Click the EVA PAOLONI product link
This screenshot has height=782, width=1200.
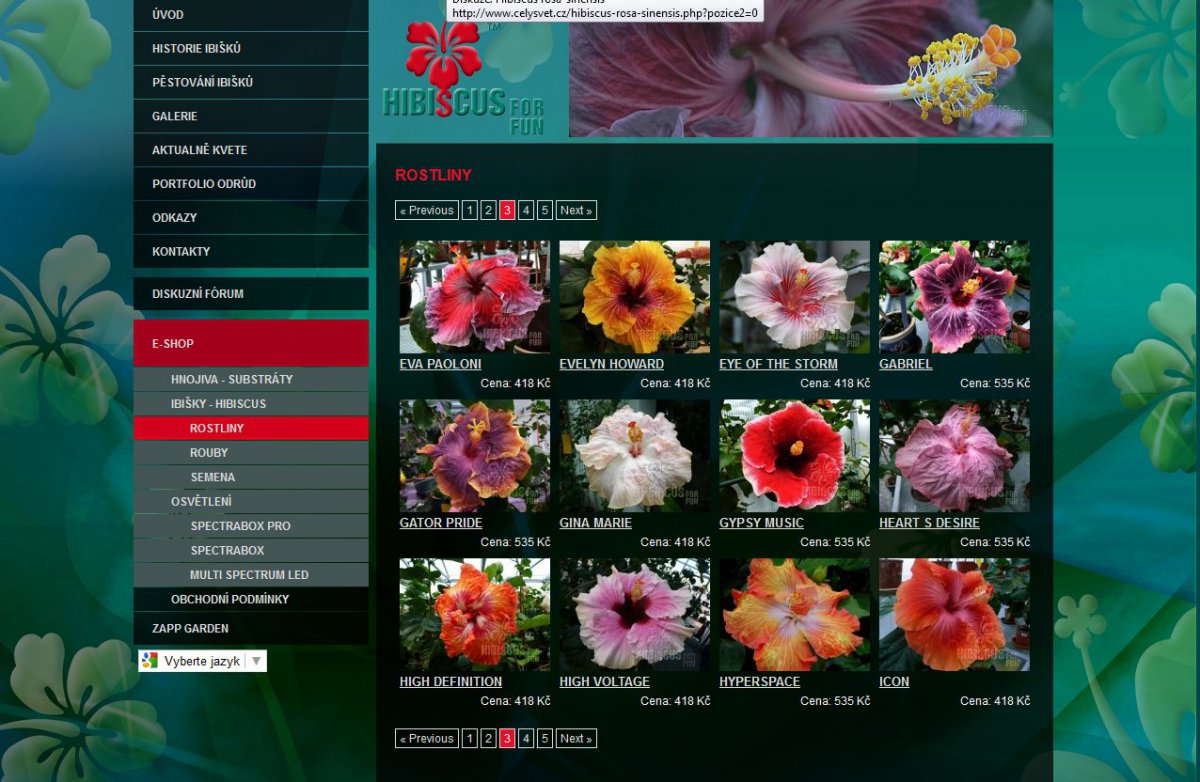click(x=440, y=364)
